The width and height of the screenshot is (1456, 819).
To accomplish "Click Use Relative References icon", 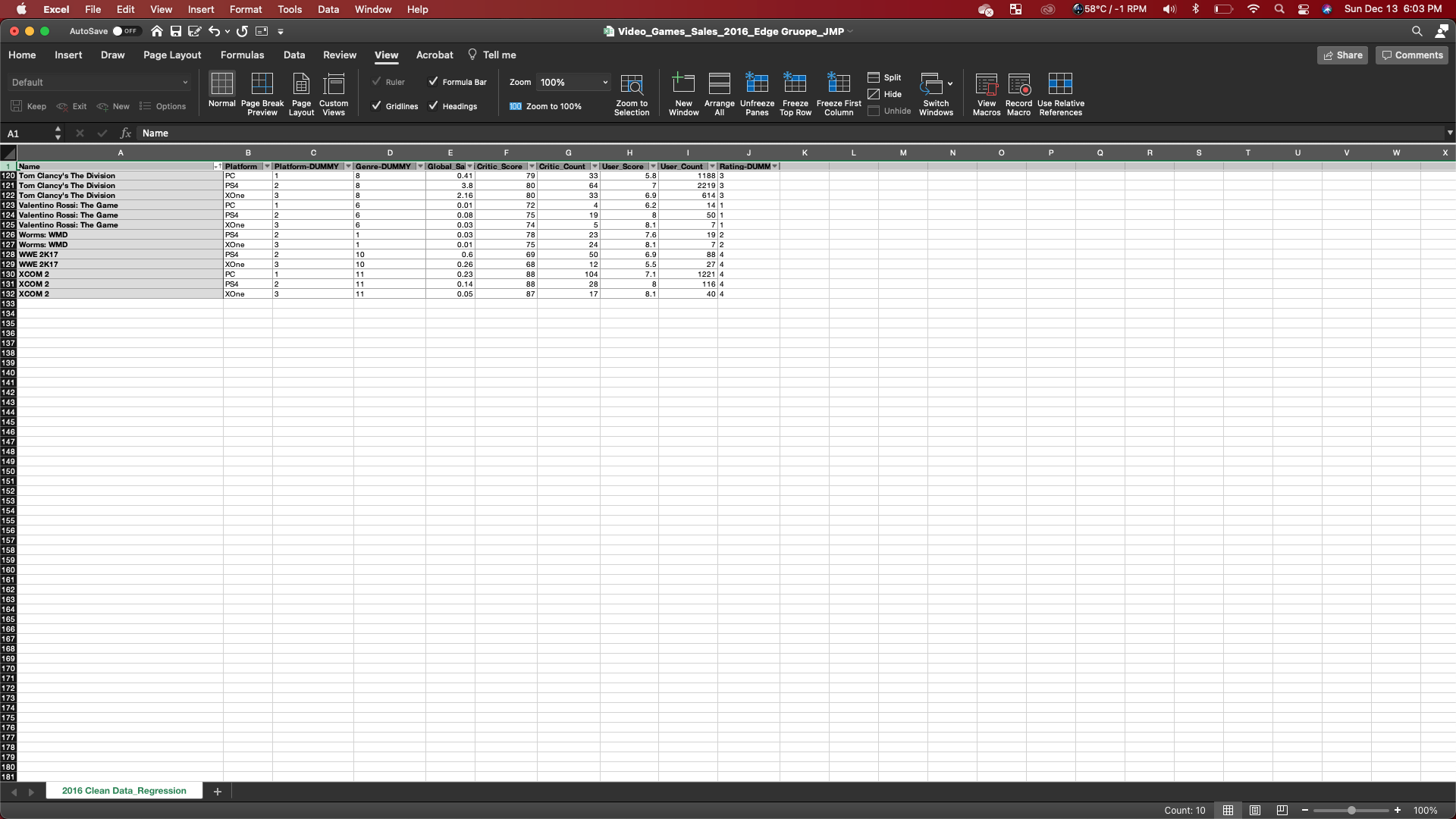I will 1060,84.
